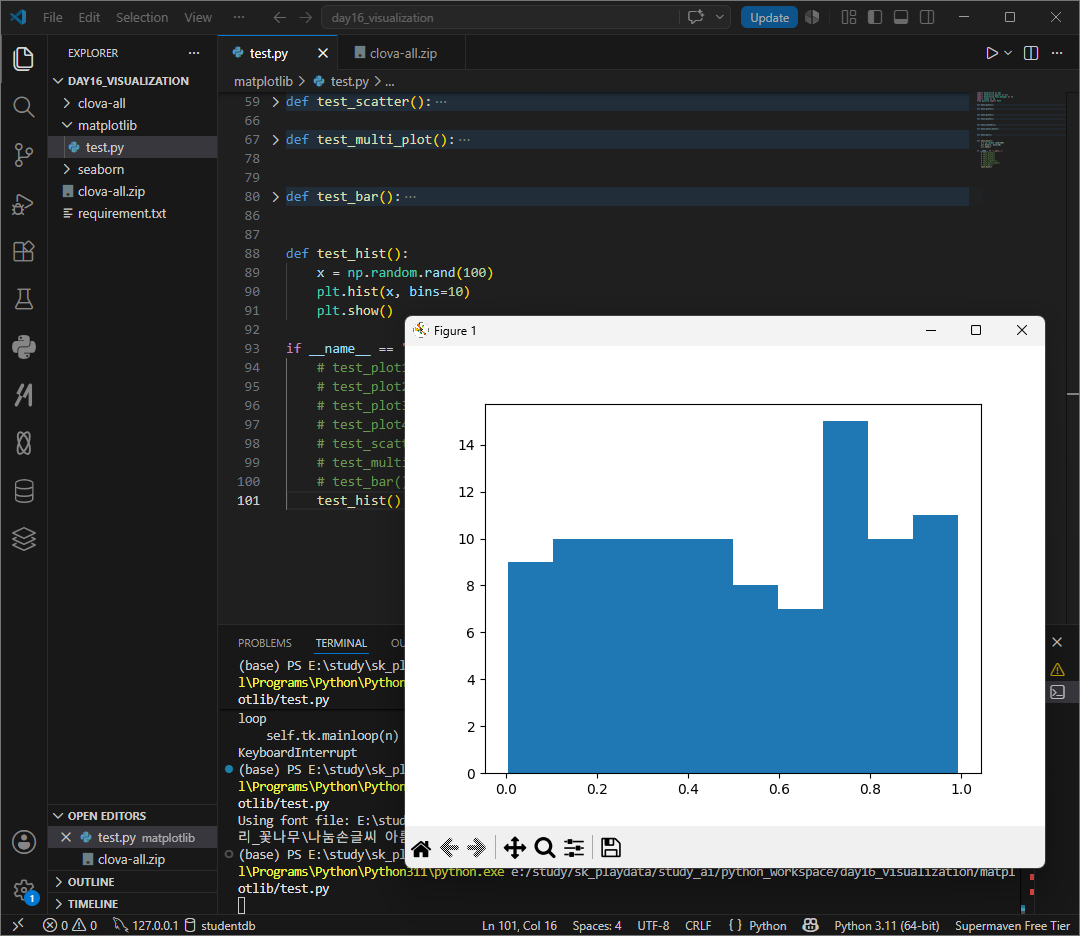Image resolution: width=1080 pixels, height=936 pixels.
Task: Open Source Control view
Action: (23, 155)
